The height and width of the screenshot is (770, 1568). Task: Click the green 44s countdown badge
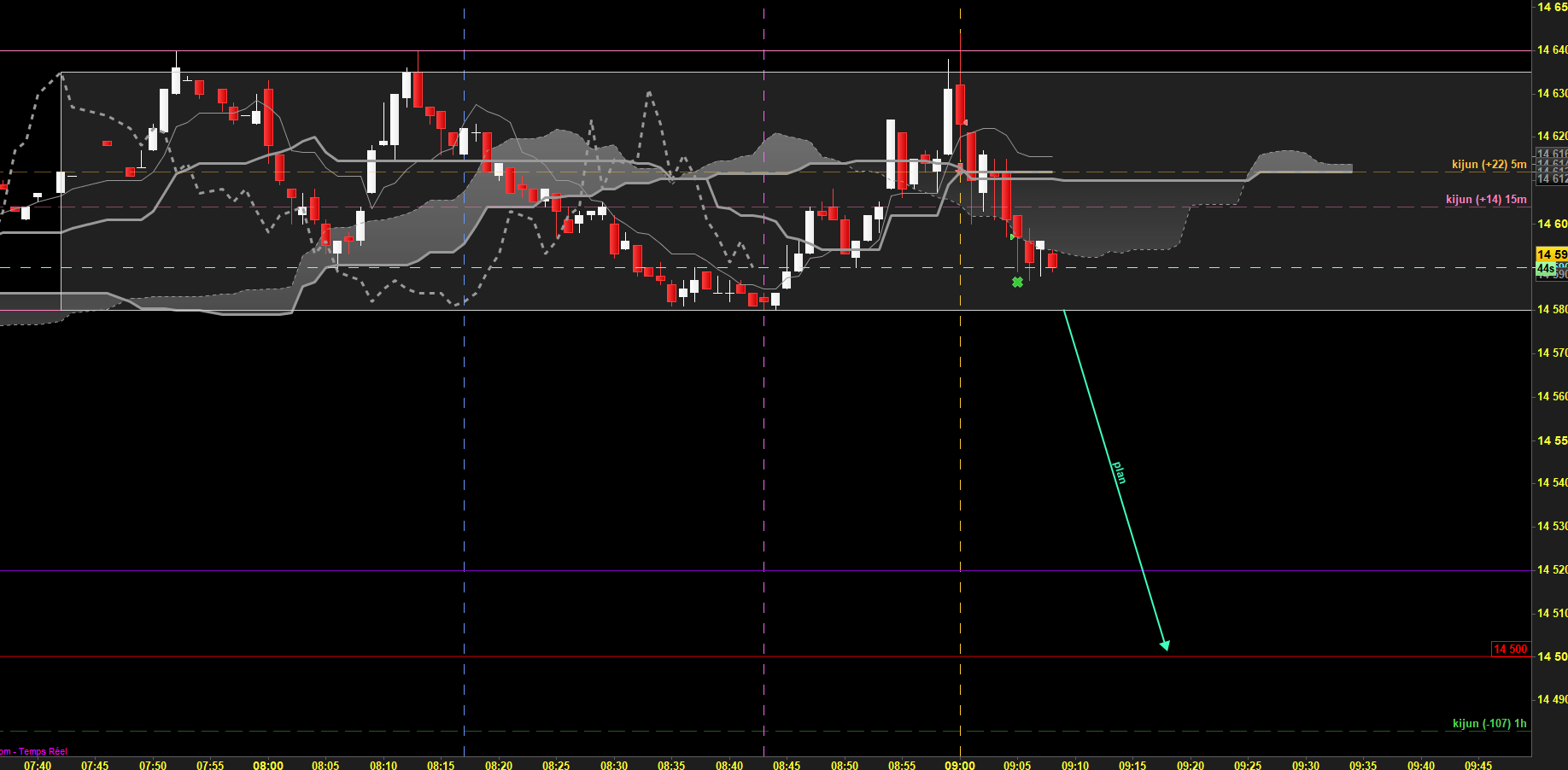pos(1546,268)
